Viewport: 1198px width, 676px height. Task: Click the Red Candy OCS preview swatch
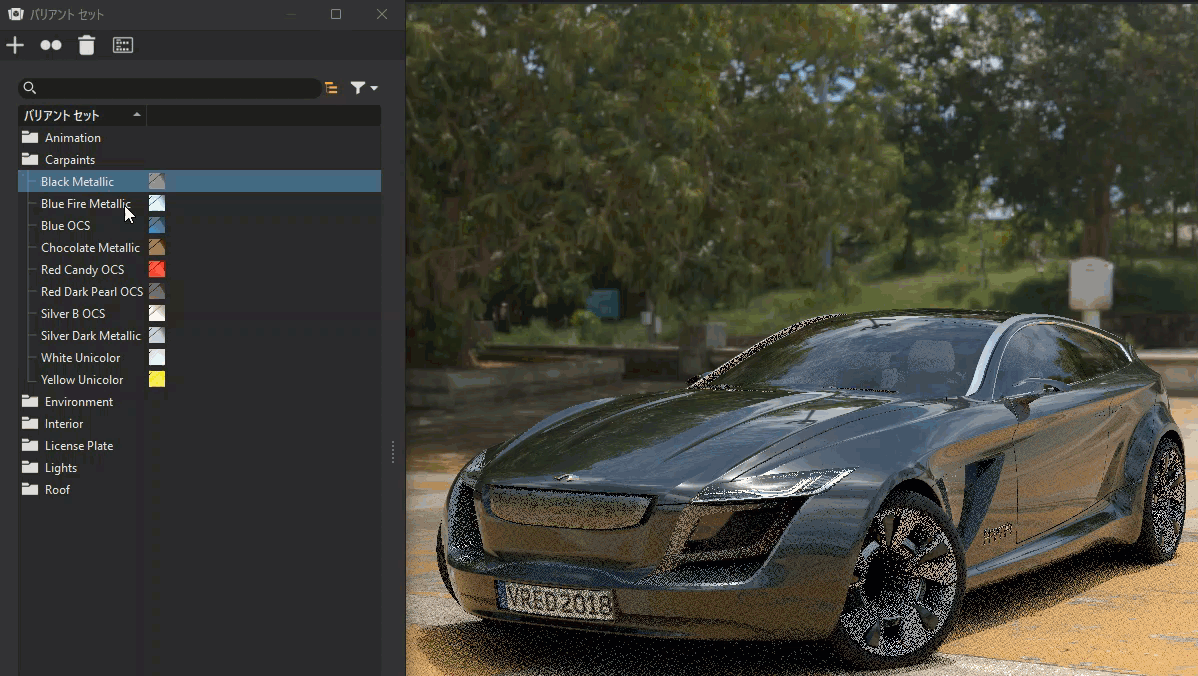tap(157, 270)
